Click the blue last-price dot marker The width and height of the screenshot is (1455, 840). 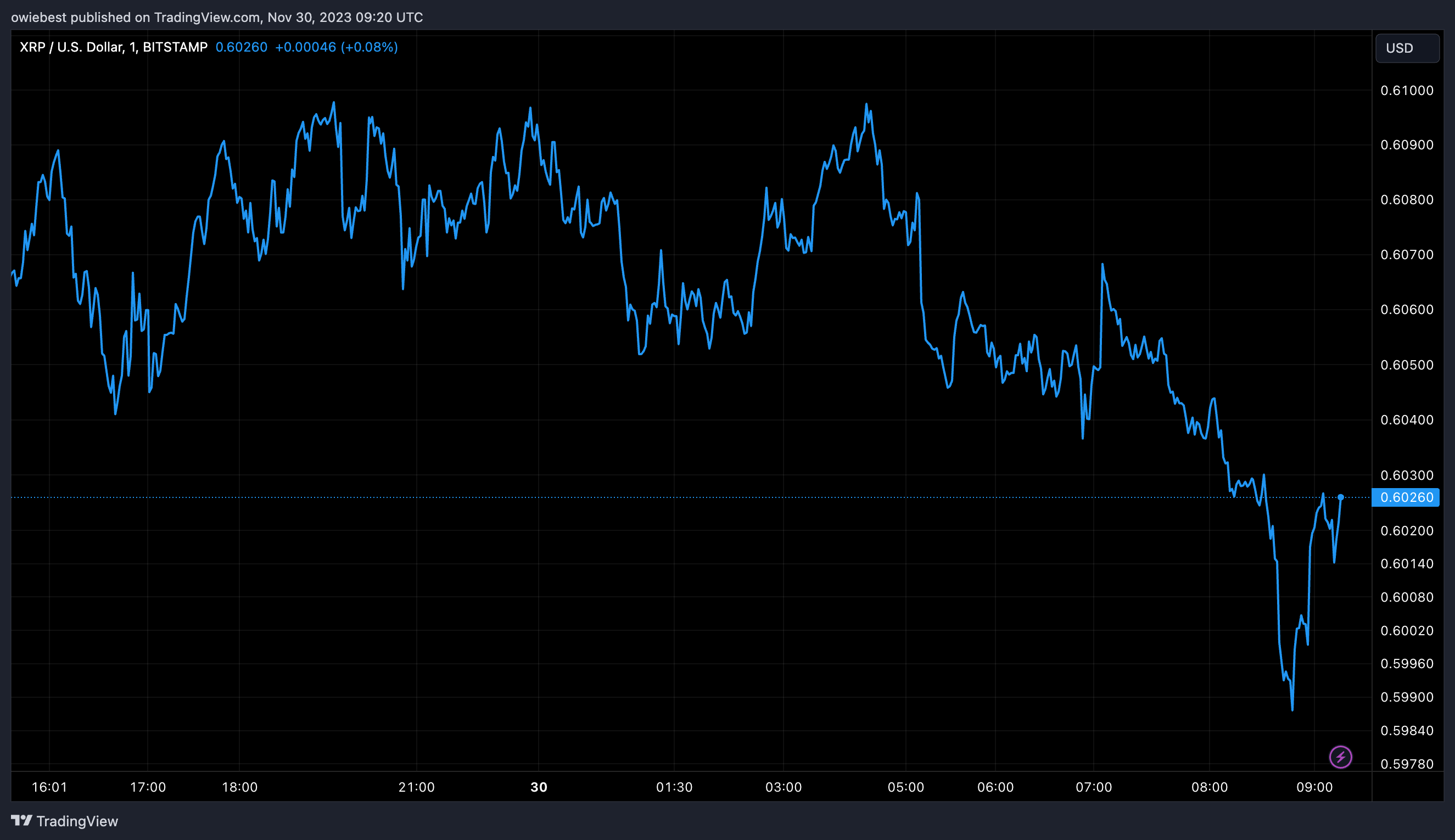coord(1341,497)
